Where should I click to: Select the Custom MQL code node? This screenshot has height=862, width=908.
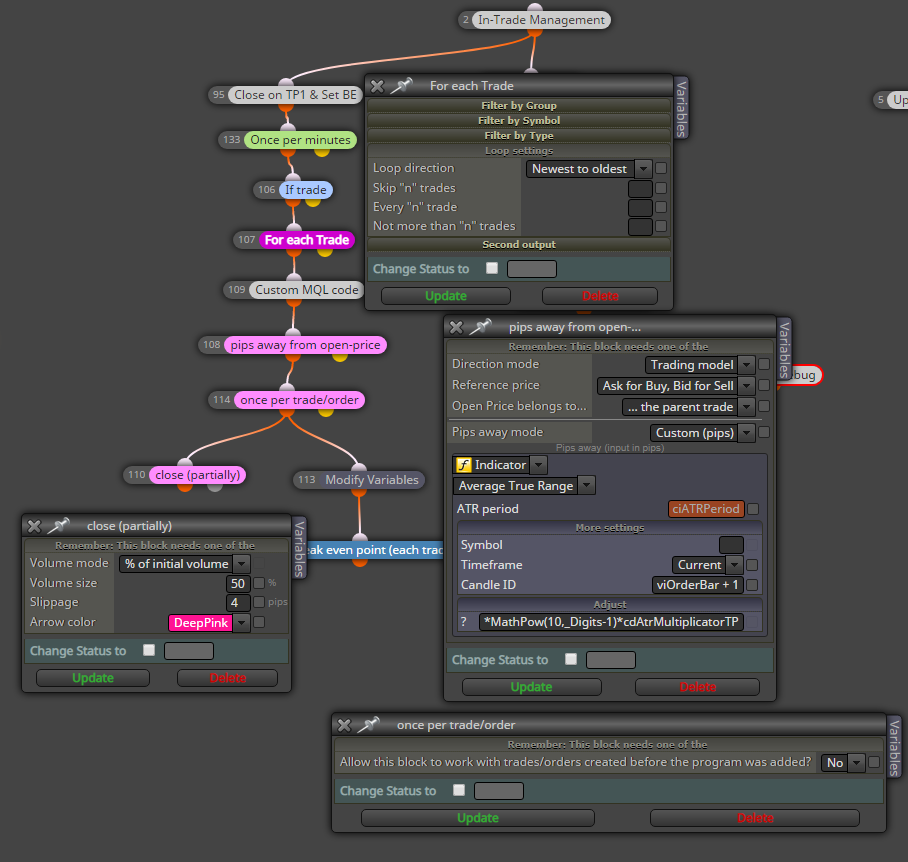tap(307, 289)
